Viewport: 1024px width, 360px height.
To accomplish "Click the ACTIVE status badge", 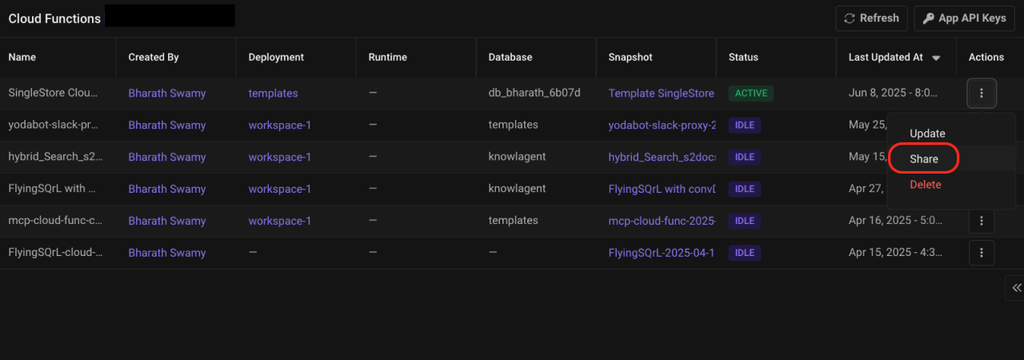I will pyautogui.click(x=751, y=93).
